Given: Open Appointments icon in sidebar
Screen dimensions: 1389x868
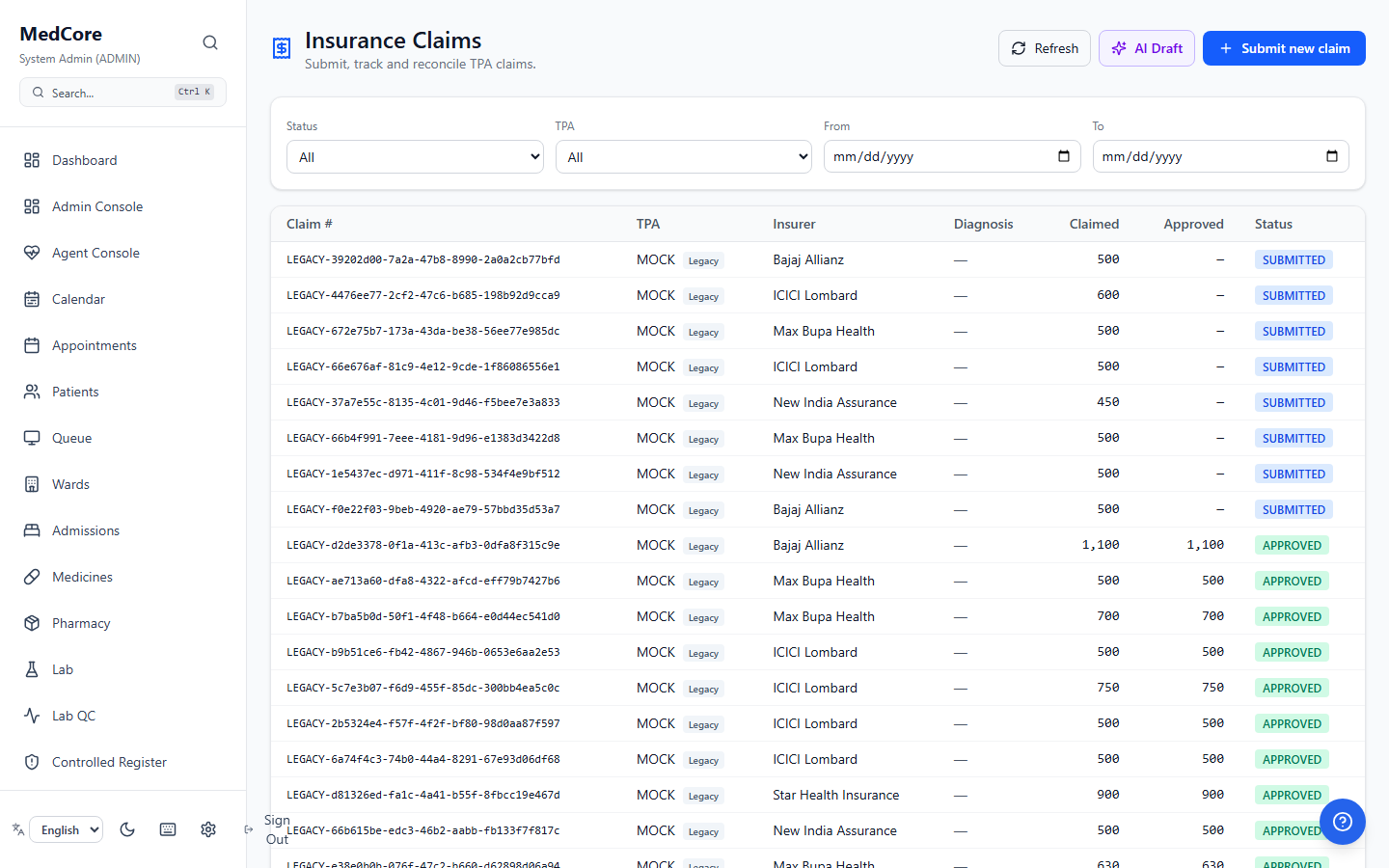Looking at the screenshot, I should click(32, 345).
